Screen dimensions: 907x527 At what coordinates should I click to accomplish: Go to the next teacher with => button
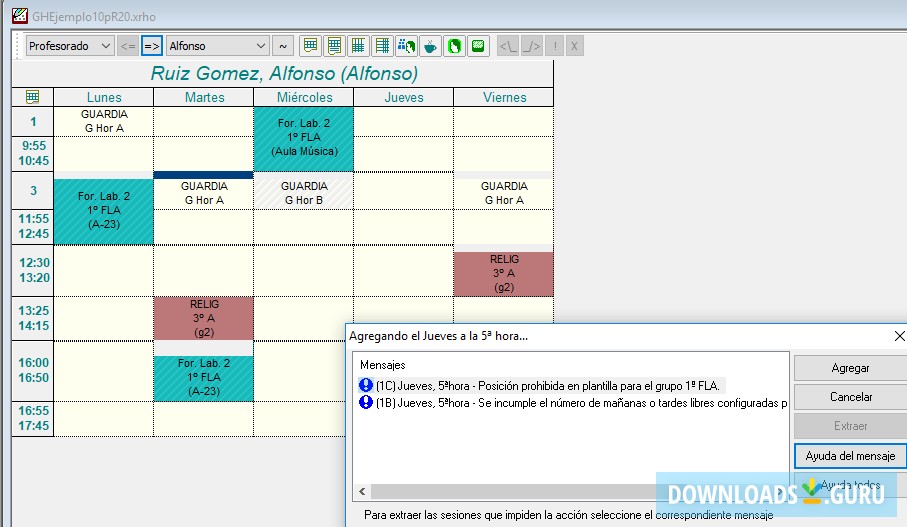point(152,46)
